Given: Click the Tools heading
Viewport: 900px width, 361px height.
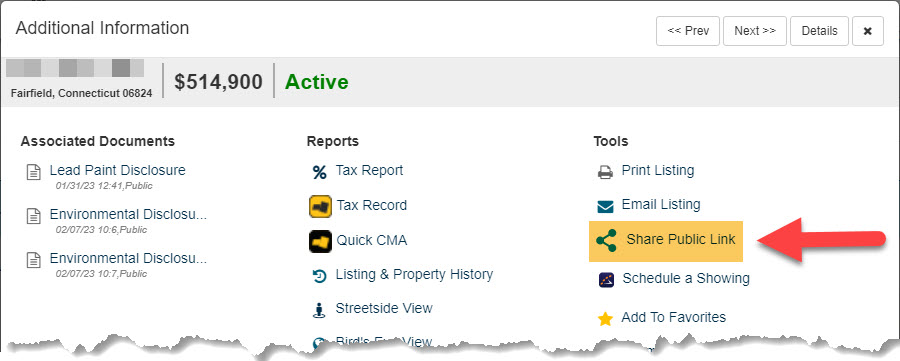Looking at the screenshot, I should coord(611,141).
